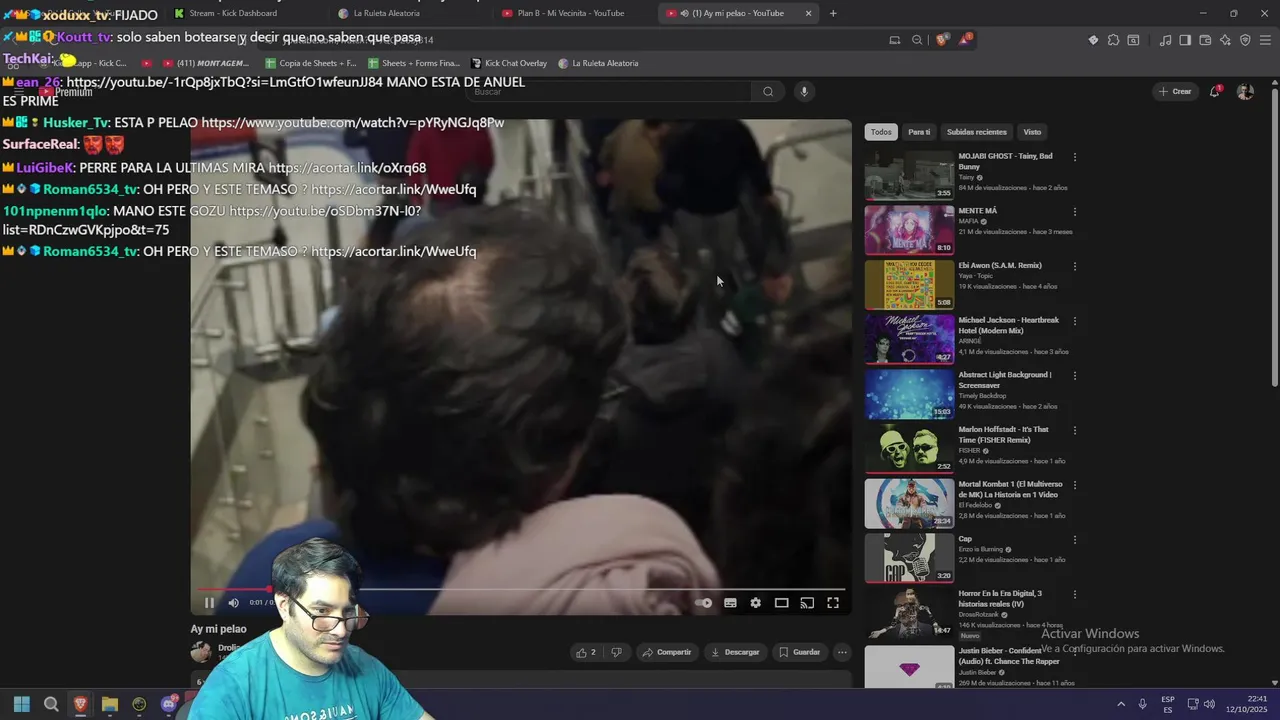
Task: Like the Ay mi pelao video
Action: tap(586, 652)
